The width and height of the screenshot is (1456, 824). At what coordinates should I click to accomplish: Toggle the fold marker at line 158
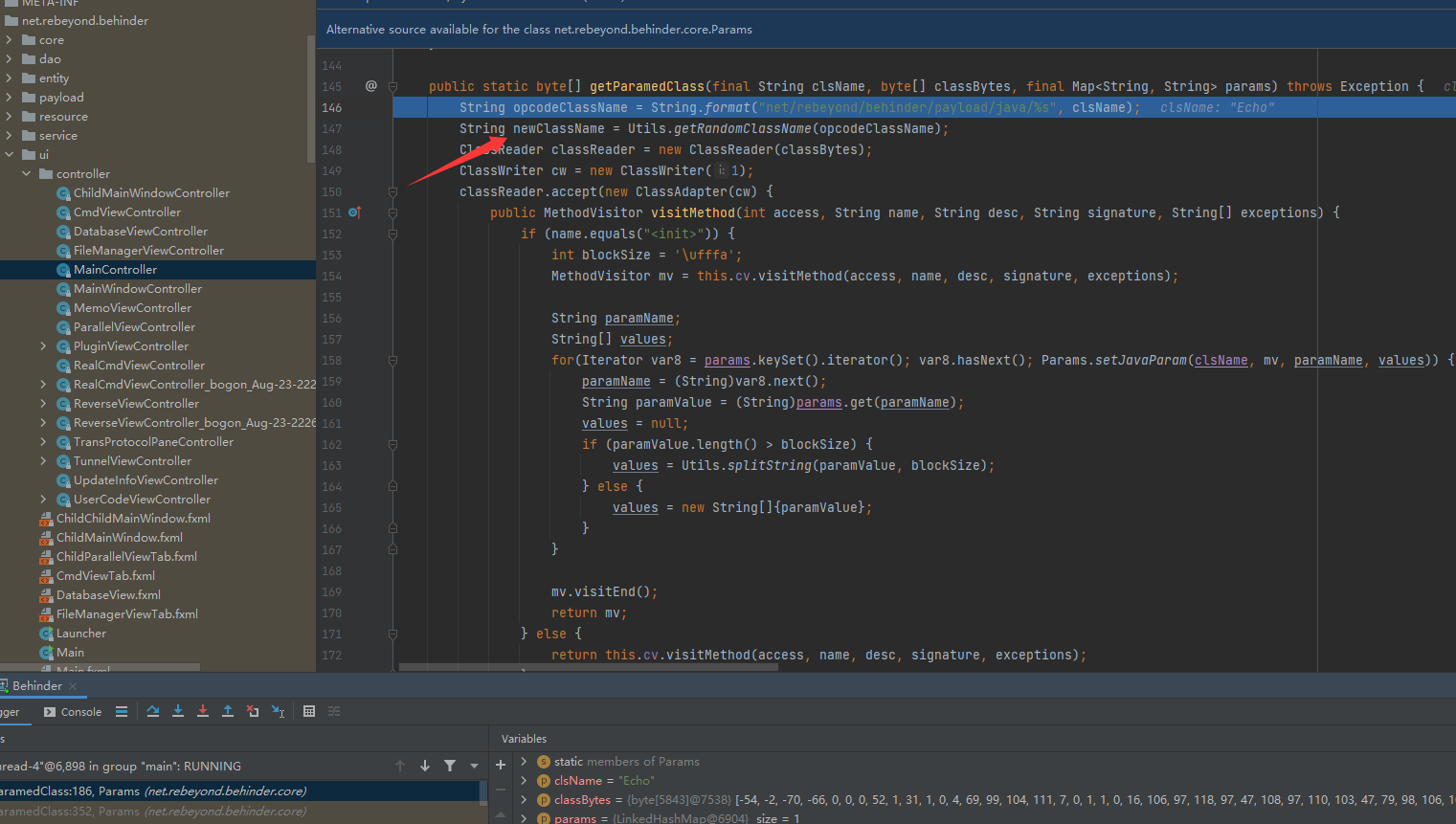click(x=392, y=361)
